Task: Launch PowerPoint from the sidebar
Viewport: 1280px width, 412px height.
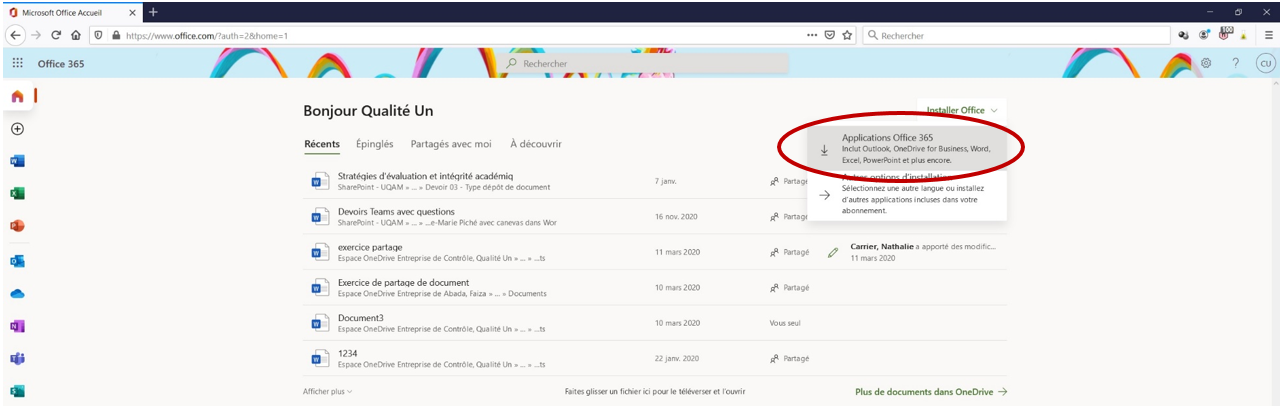Action: tap(17, 226)
